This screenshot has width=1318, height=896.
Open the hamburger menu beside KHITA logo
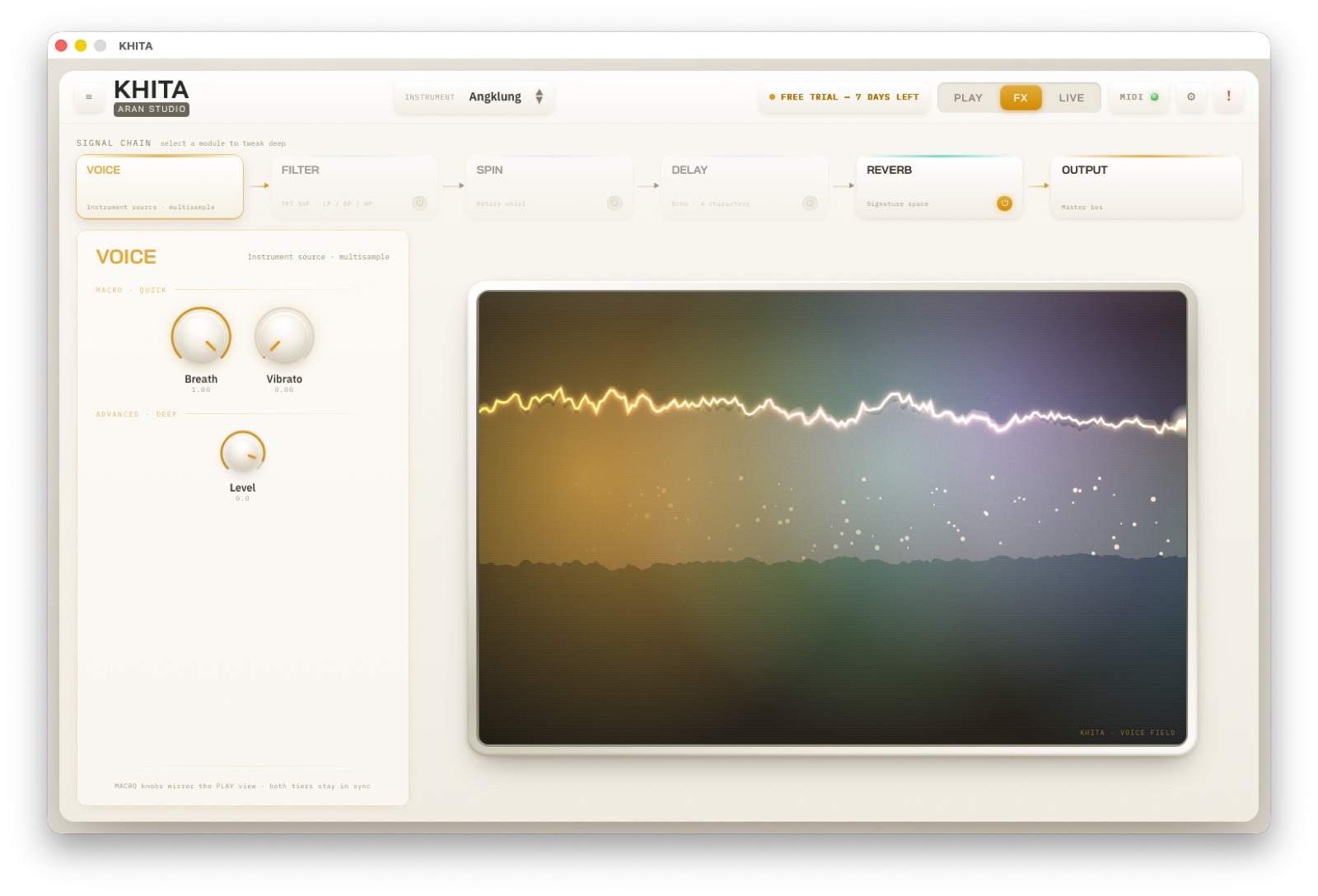[x=89, y=97]
